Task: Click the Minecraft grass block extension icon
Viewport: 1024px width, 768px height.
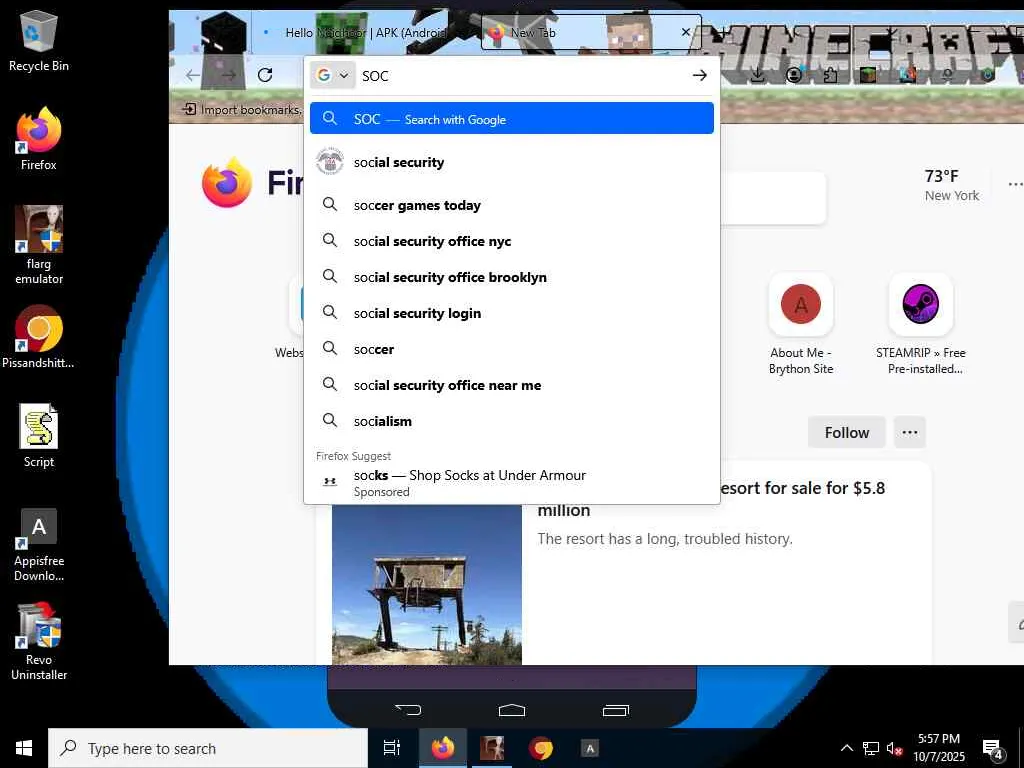Action: [x=867, y=75]
